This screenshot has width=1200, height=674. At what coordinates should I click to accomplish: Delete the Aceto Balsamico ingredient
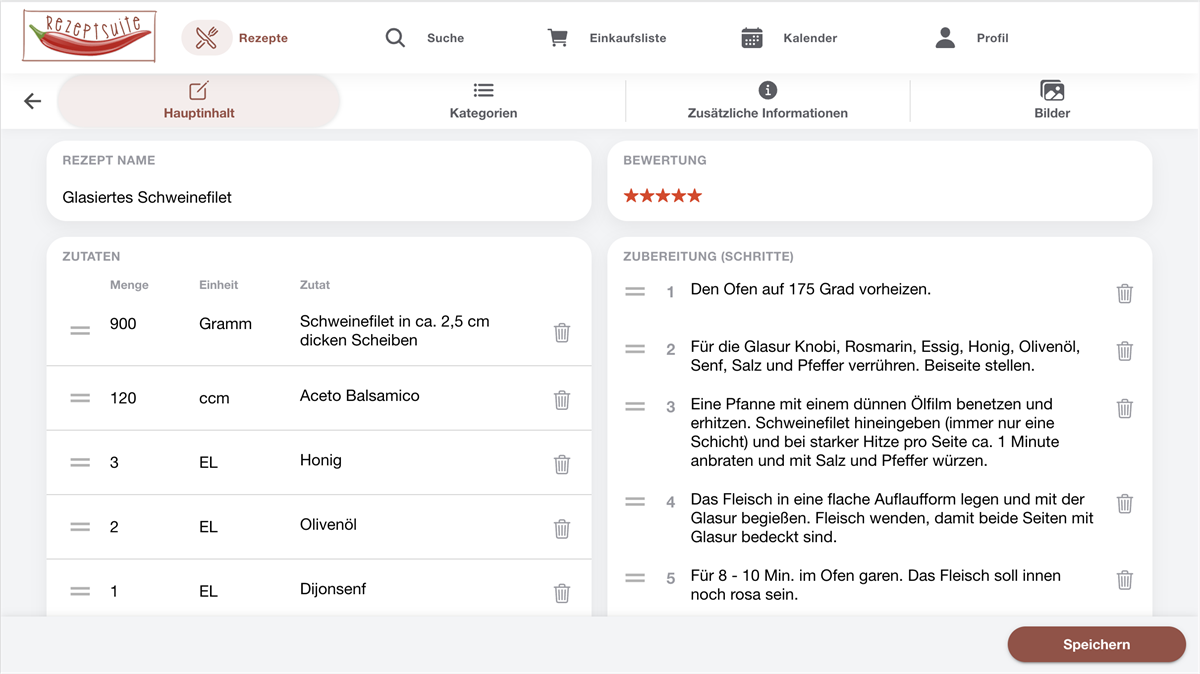(562, 400)
